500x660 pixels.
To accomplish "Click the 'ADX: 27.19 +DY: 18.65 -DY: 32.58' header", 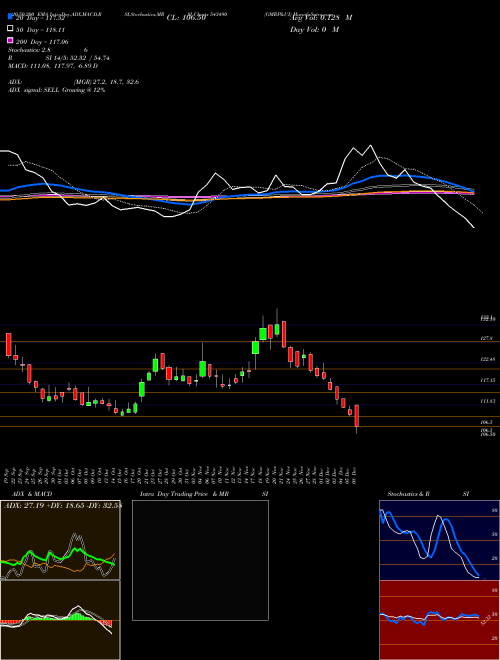I will (x=63, y=505).
